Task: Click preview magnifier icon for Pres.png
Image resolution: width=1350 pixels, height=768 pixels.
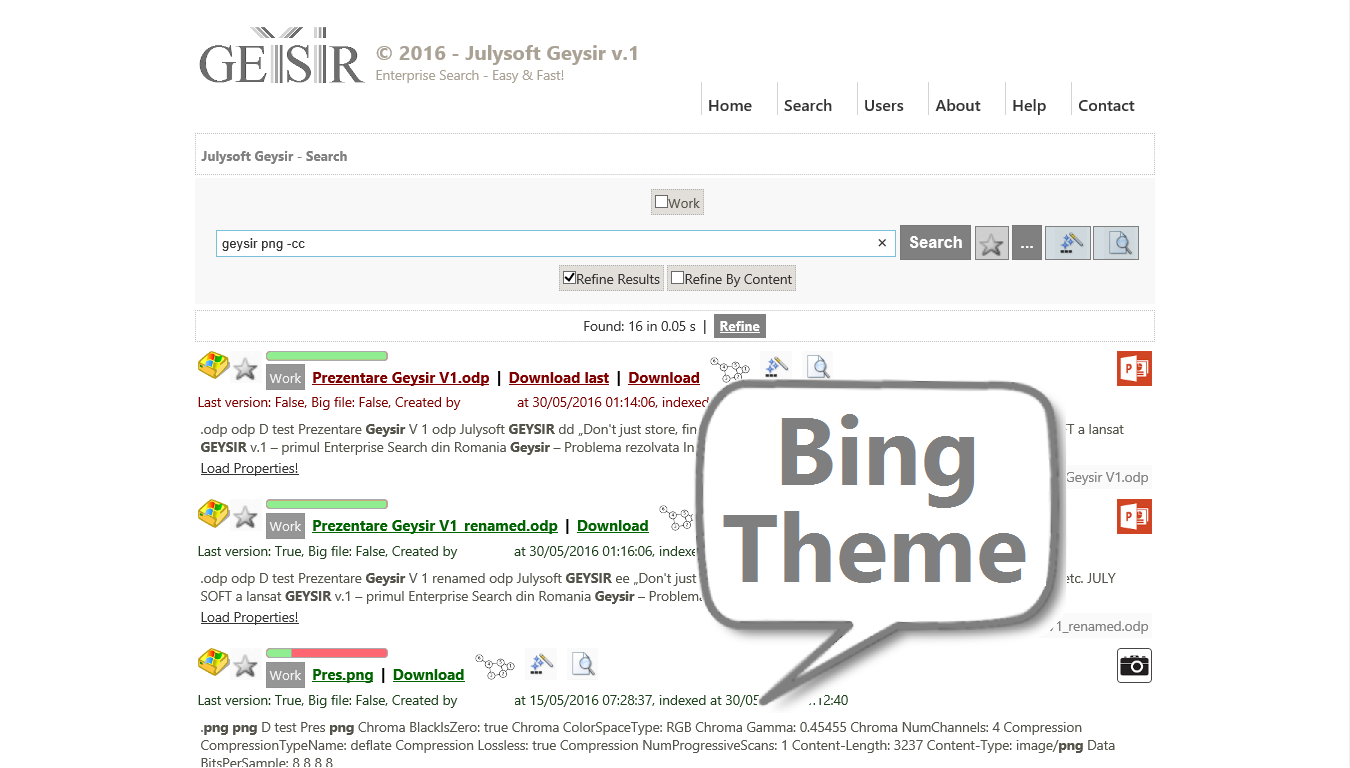Action: [583, 663]
